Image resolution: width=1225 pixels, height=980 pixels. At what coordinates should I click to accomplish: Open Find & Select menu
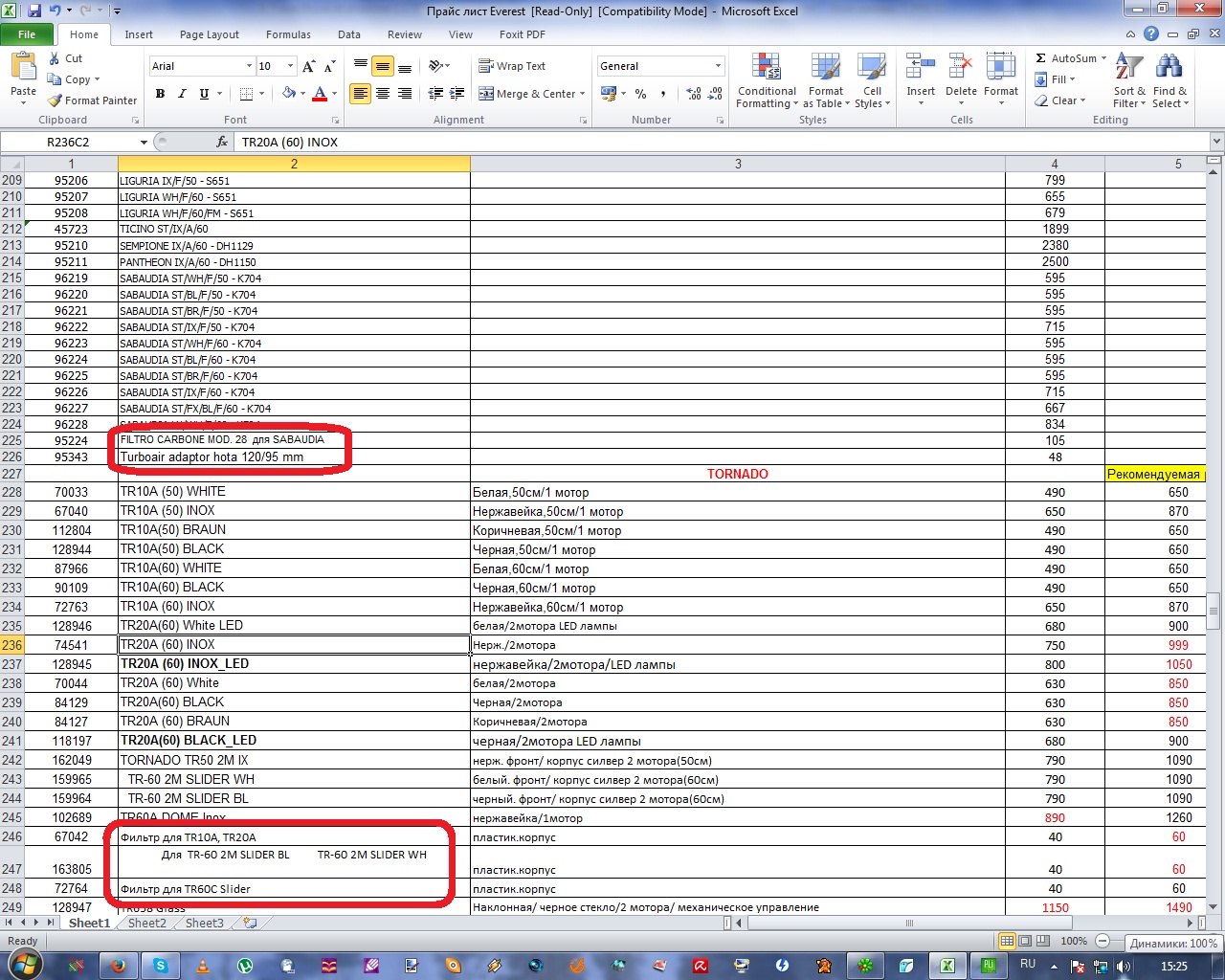click(x=1169, y=80)
